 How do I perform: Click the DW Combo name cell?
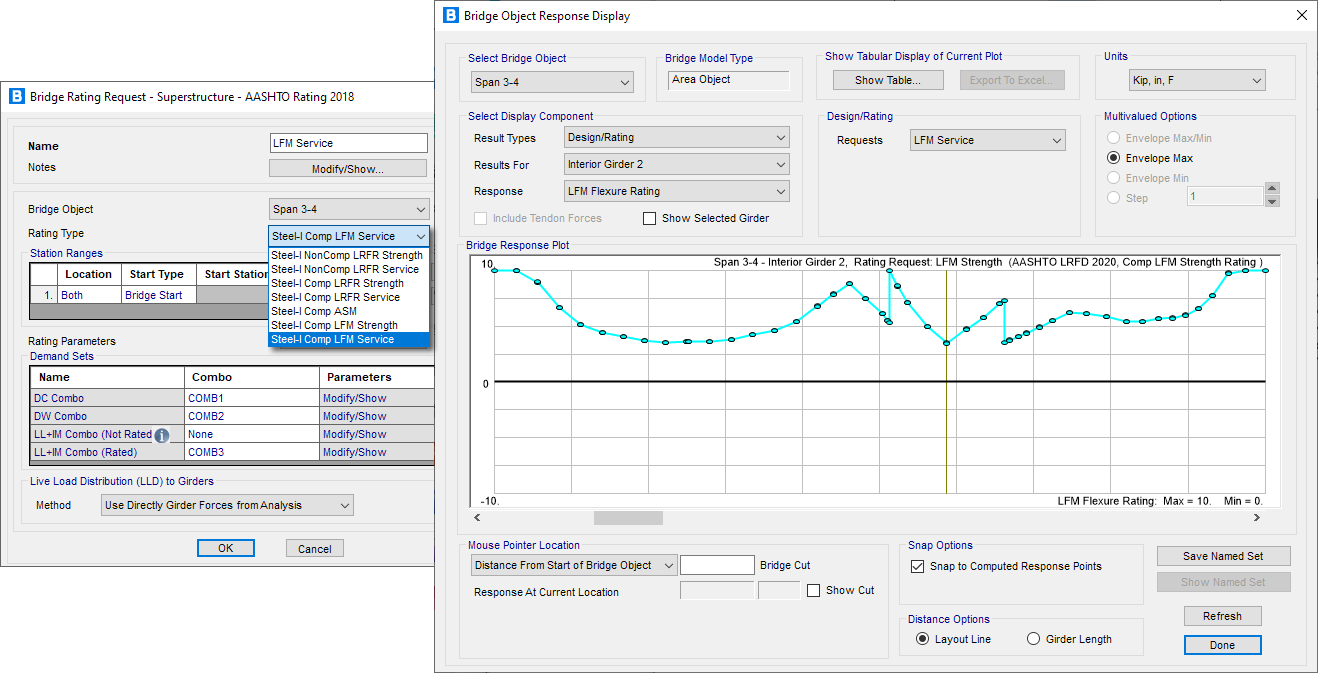[x=108, y=416]
